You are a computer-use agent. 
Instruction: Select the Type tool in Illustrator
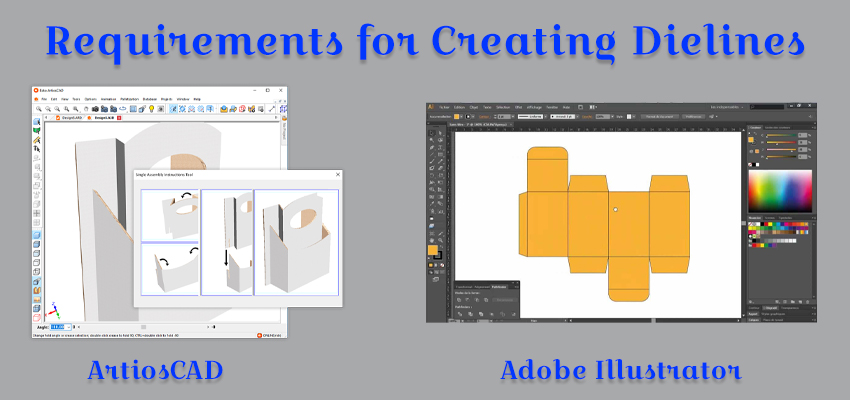[x=440, y=147]
